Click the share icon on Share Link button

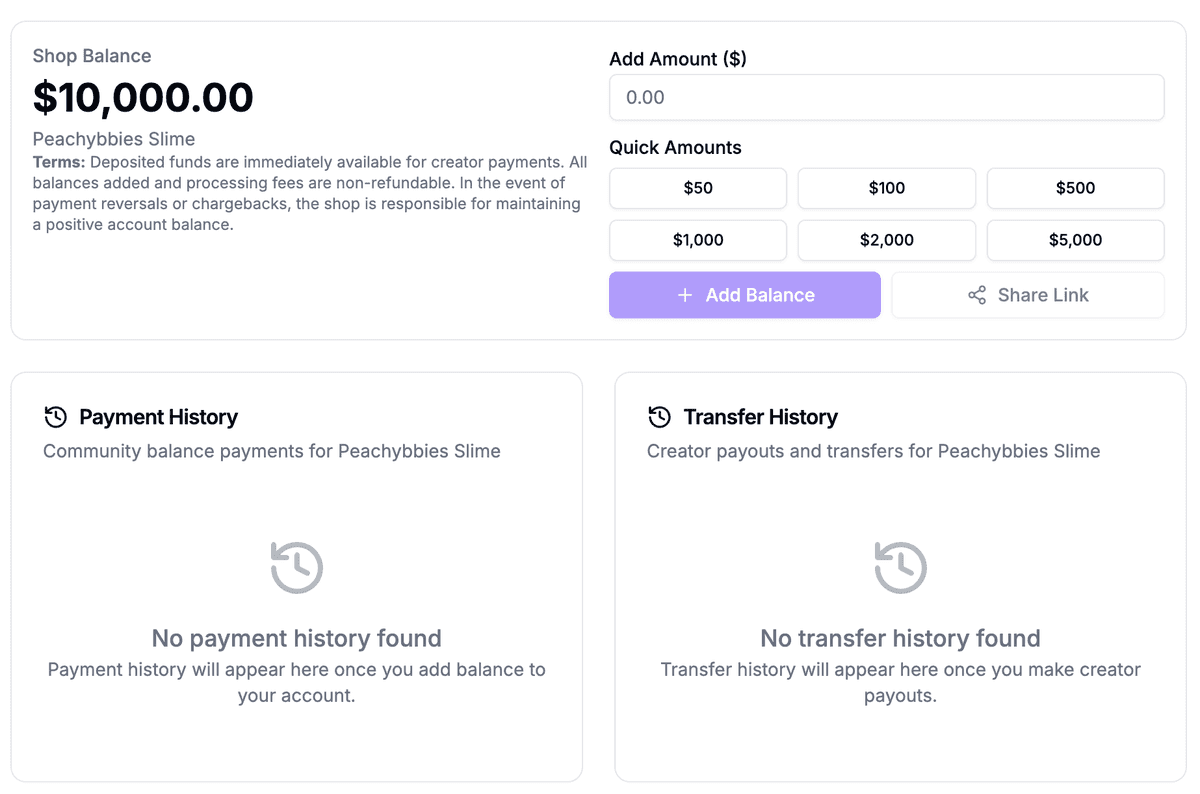(977, 295)
